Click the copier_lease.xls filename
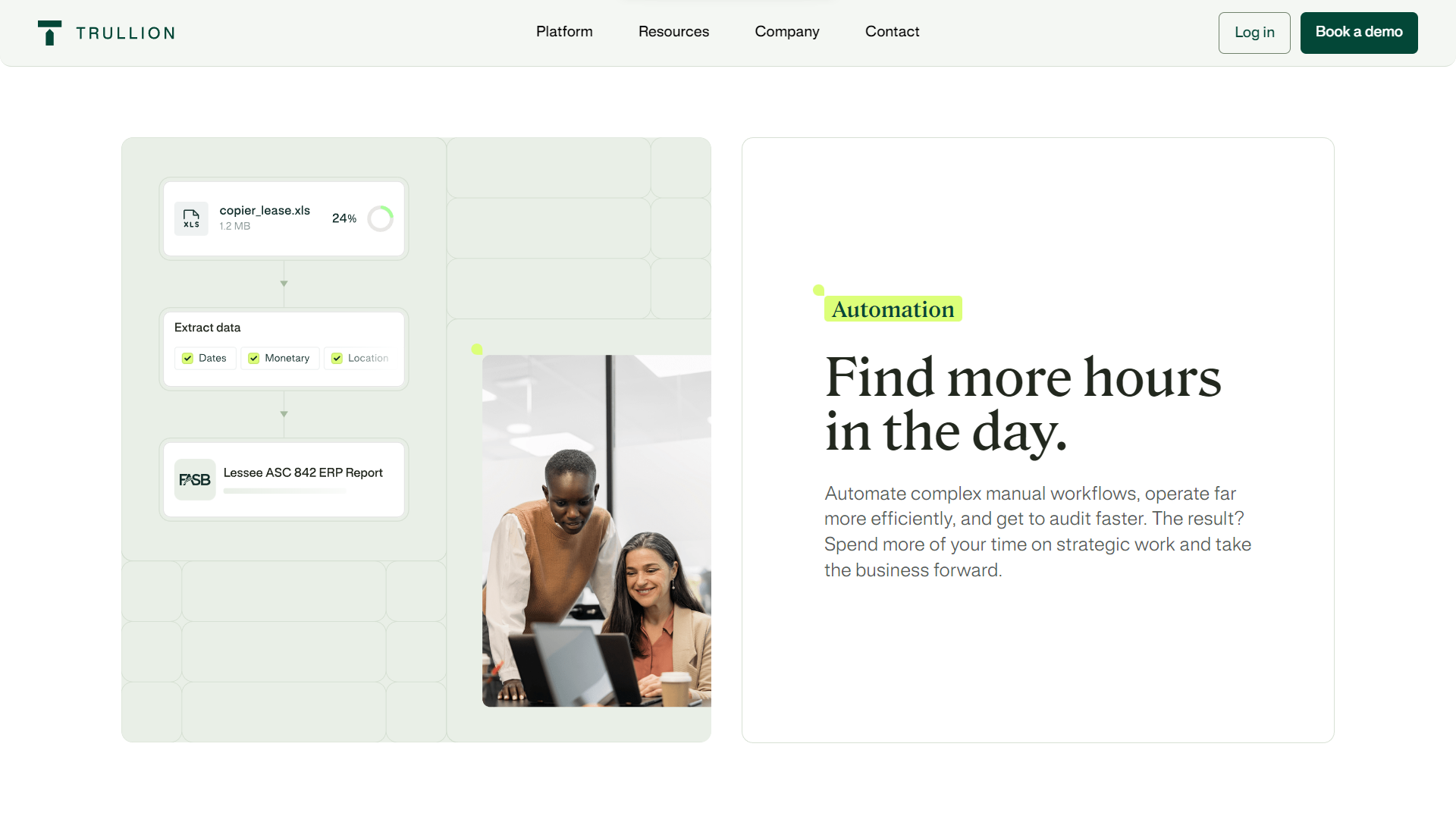Viewport: 1456px width, 819px height. click(x=265, y=211)
